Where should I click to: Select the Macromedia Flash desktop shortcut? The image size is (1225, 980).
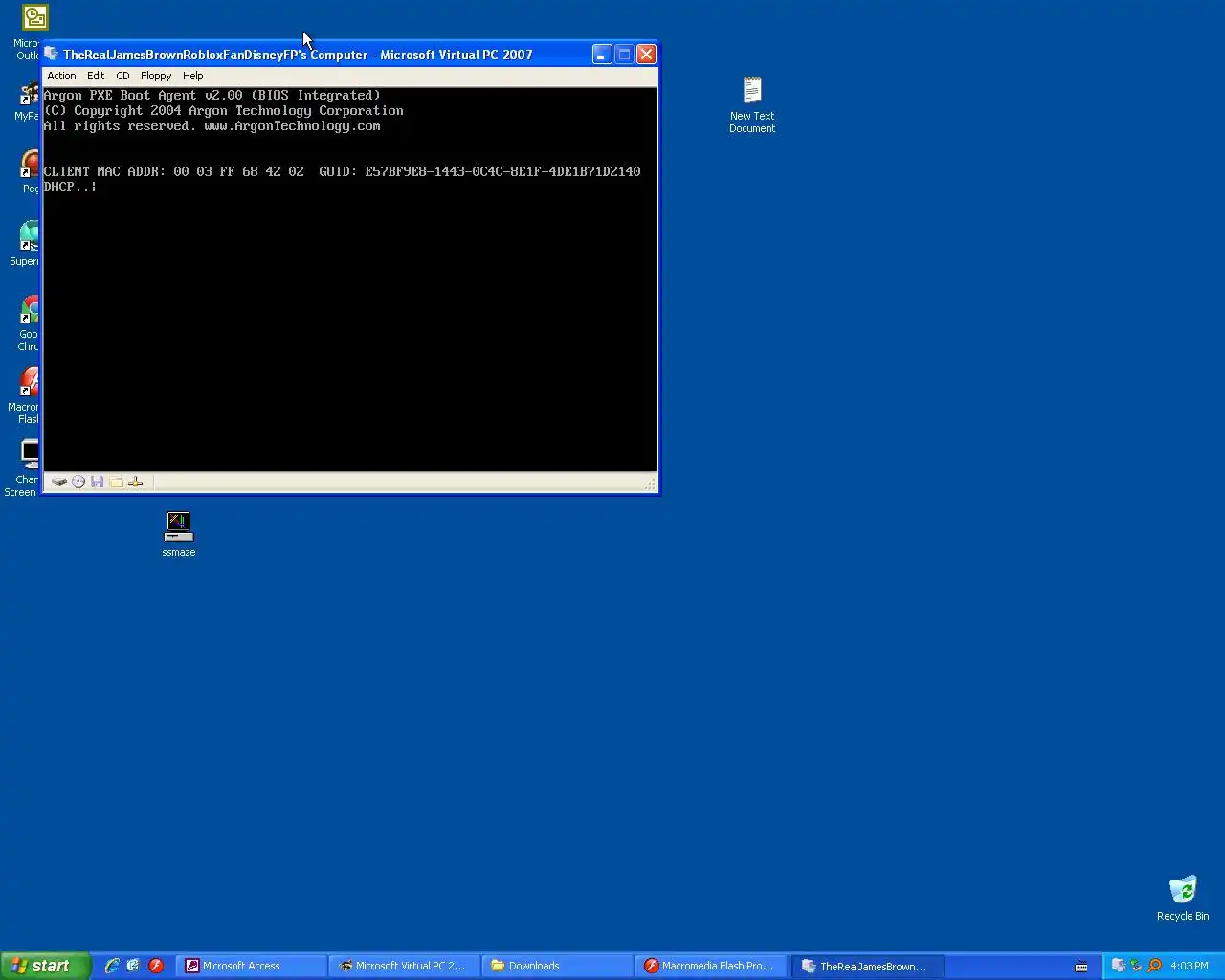pos(24,395)
